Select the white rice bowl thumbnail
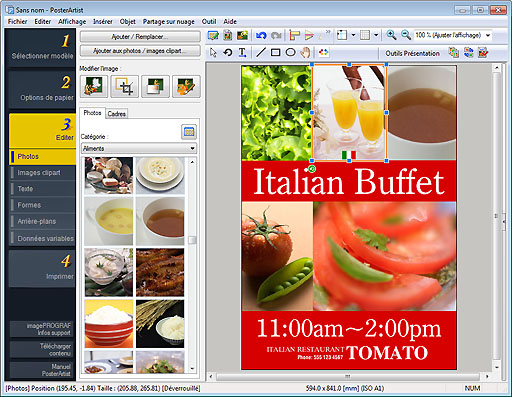Screen dimensions: 512x397 pyautogui.click(x=109, y=324)
